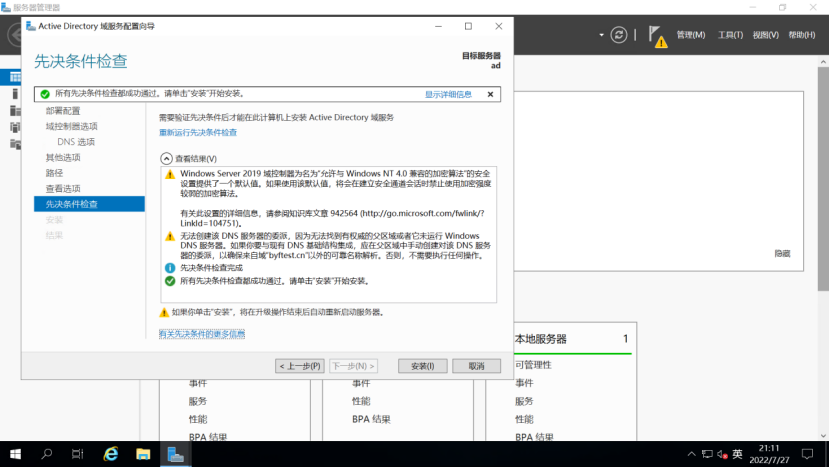Open File Explorer from taskbar
The image size is (830, 467).
pos(143,454)
